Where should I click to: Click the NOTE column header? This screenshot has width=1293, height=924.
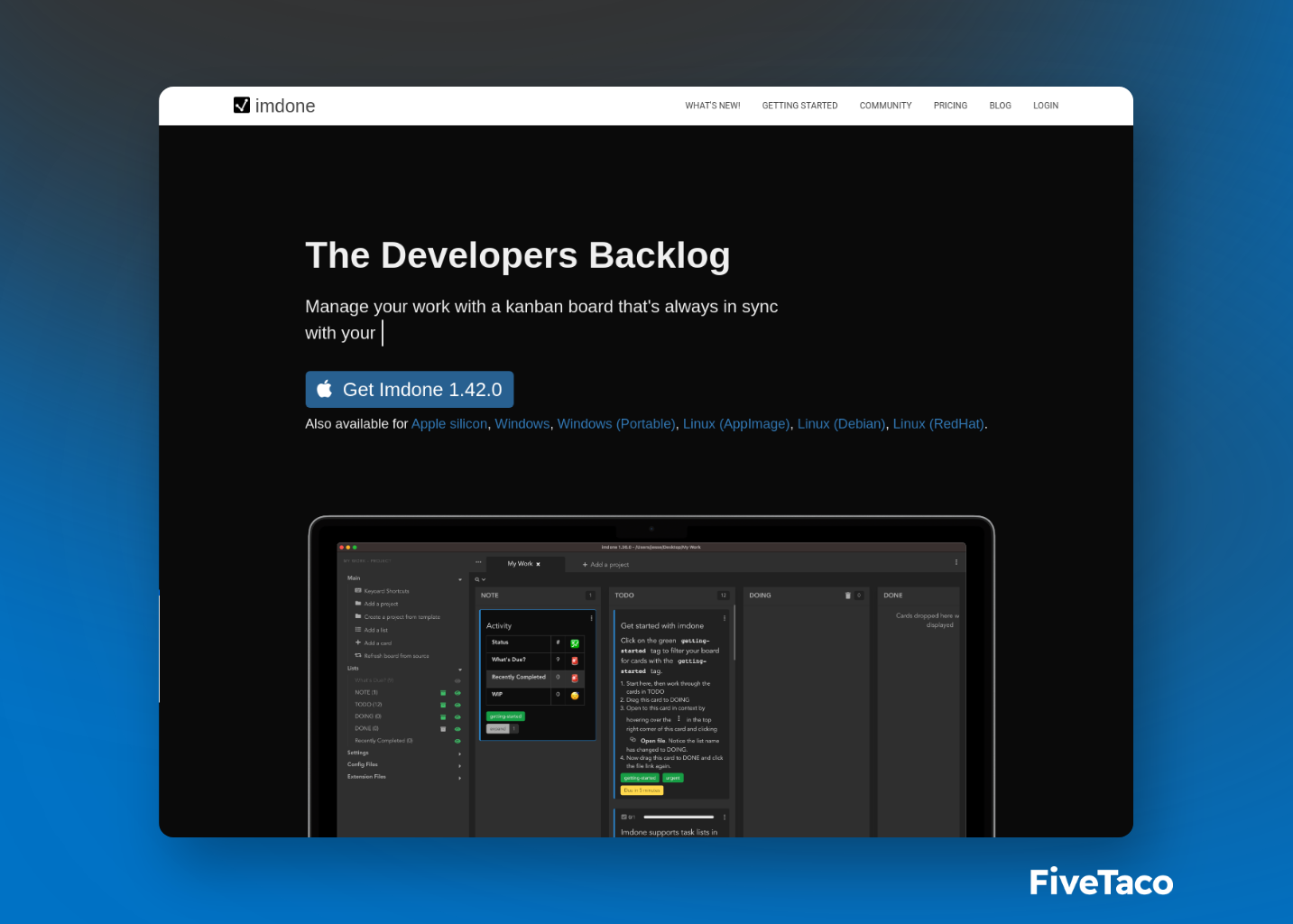tap(536, 596)
